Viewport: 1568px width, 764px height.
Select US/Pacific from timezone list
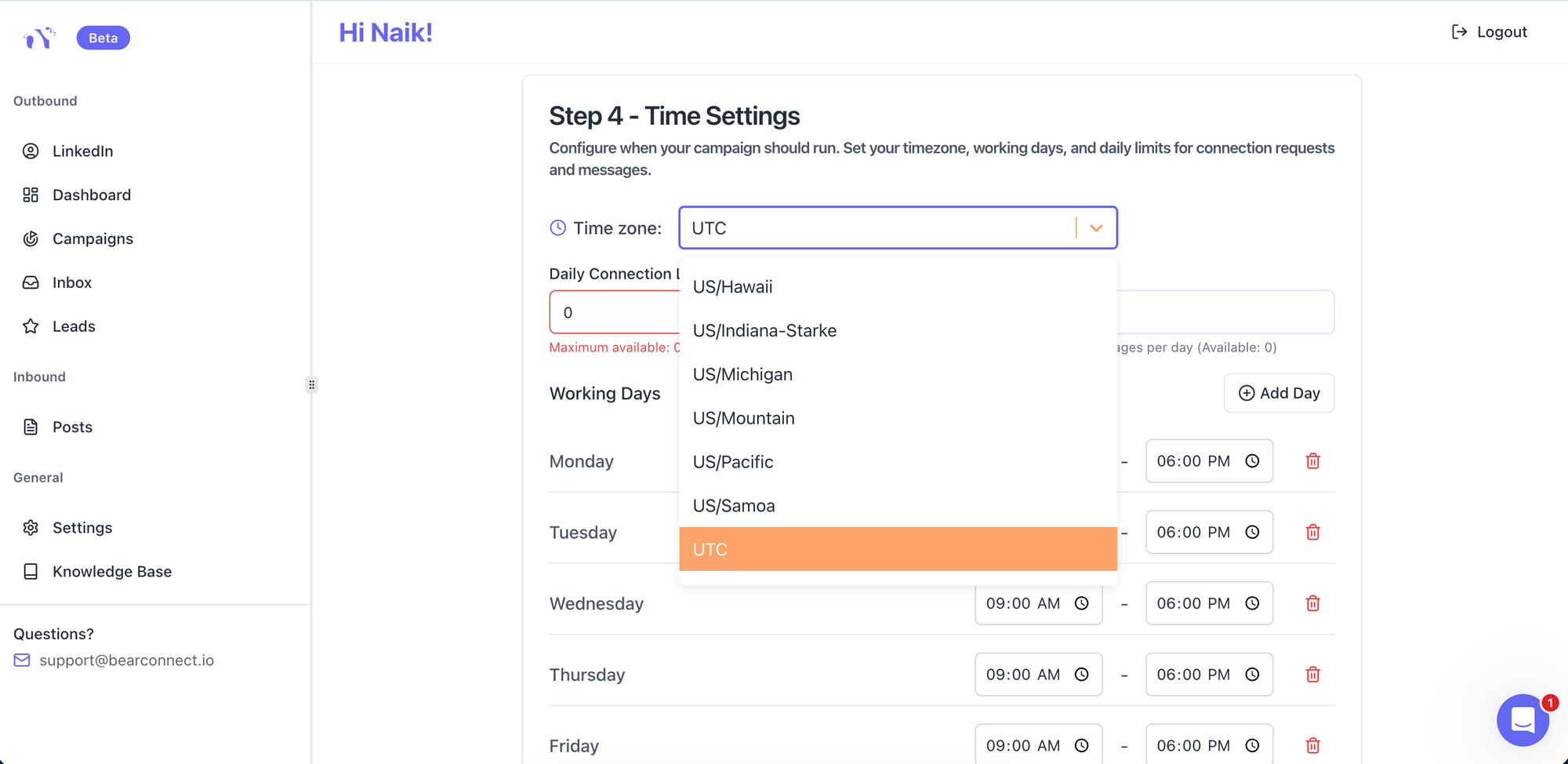[733, 462]
